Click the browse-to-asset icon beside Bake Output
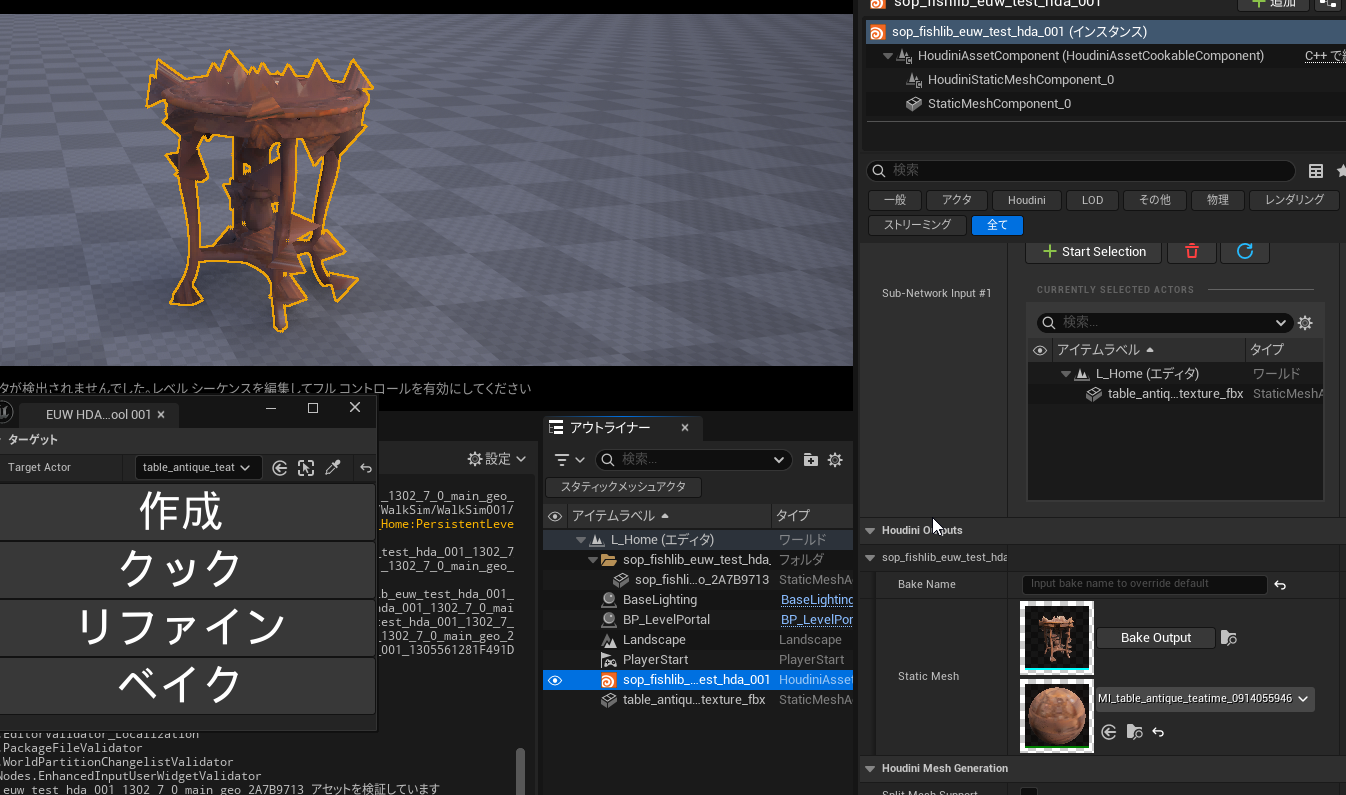 [1230, 638]
